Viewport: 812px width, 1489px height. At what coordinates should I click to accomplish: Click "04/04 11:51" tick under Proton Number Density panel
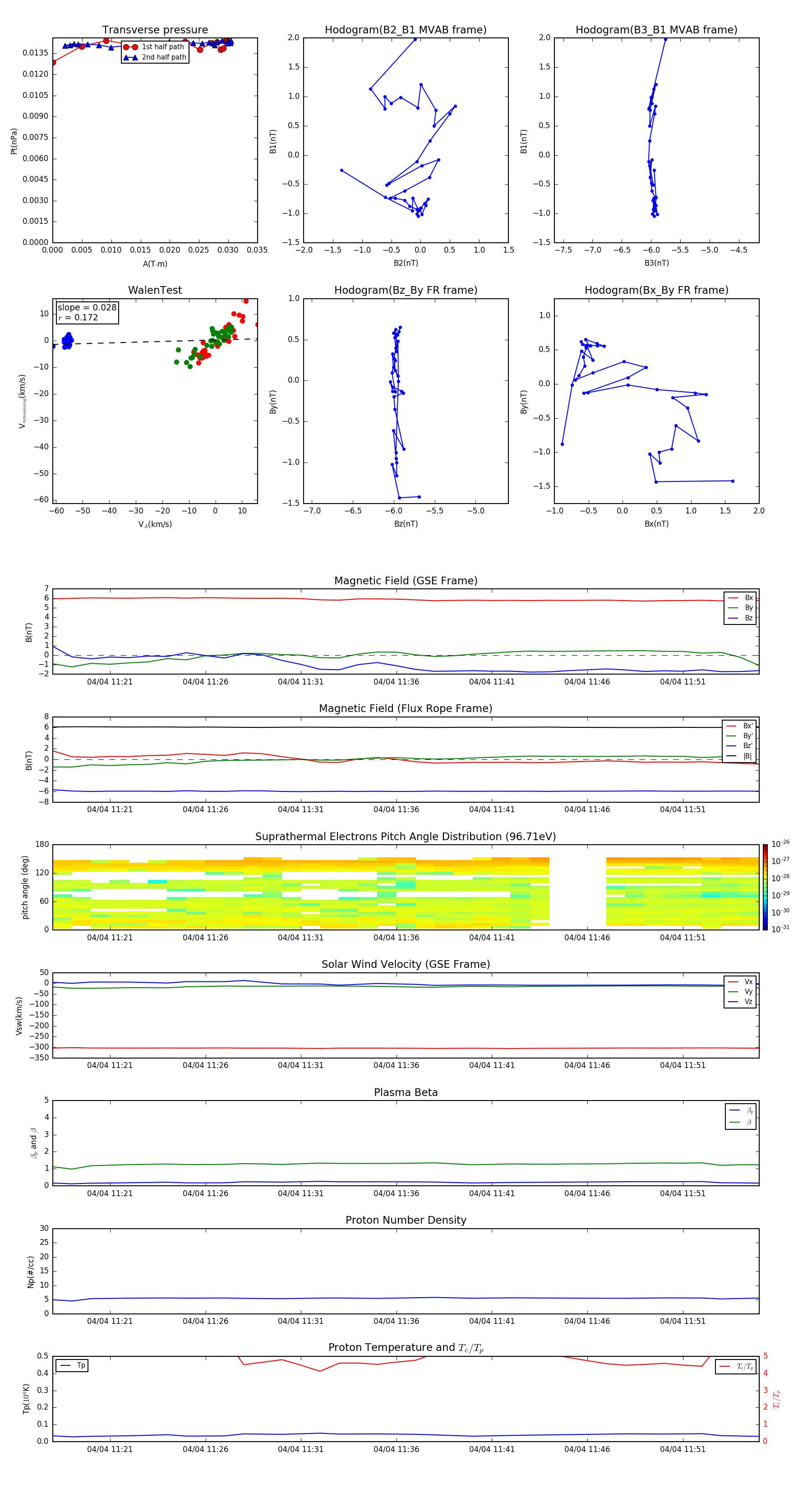[683, 1321]
